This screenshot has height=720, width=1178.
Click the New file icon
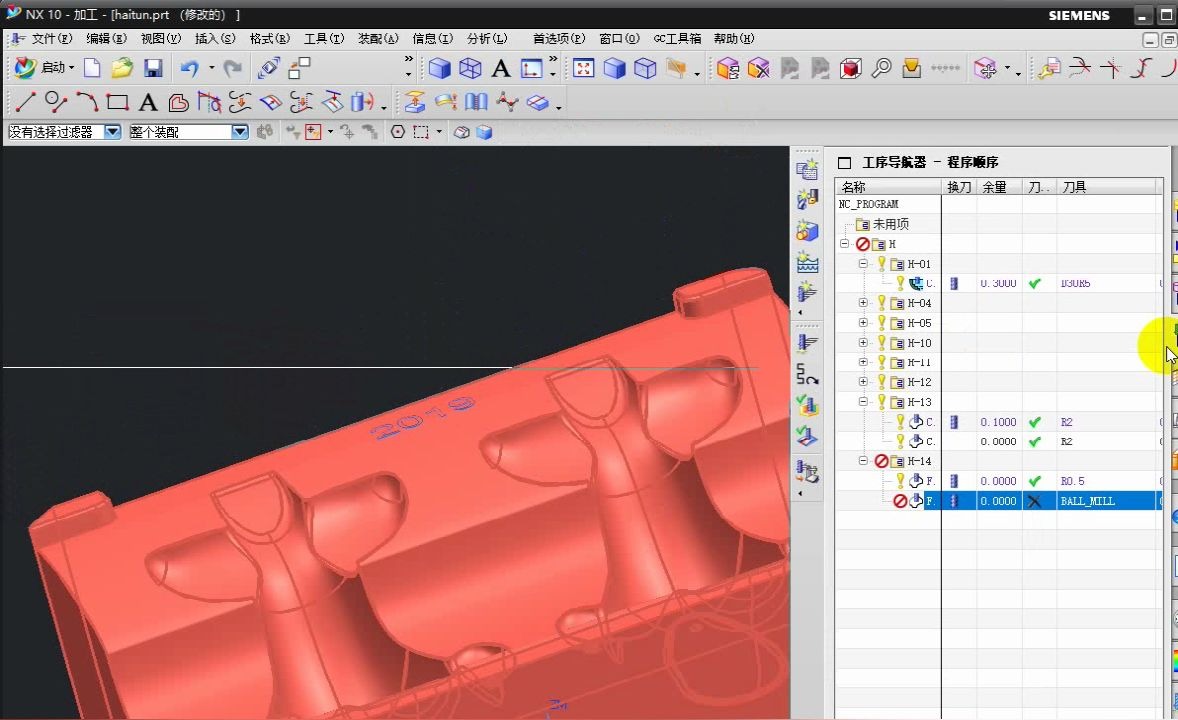92,68
